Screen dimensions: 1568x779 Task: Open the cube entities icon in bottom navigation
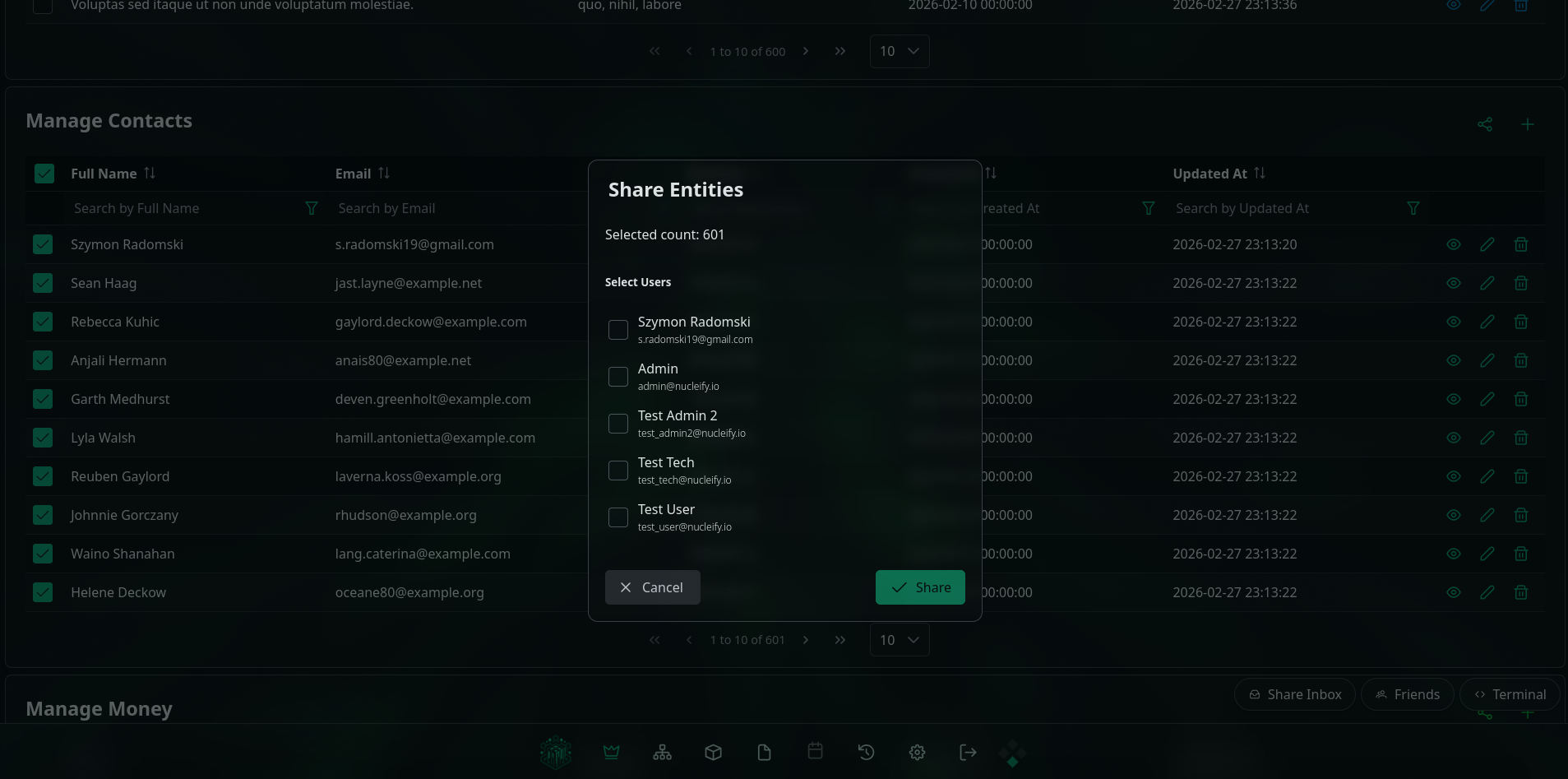pyautogui.click(x=713, y=752)
